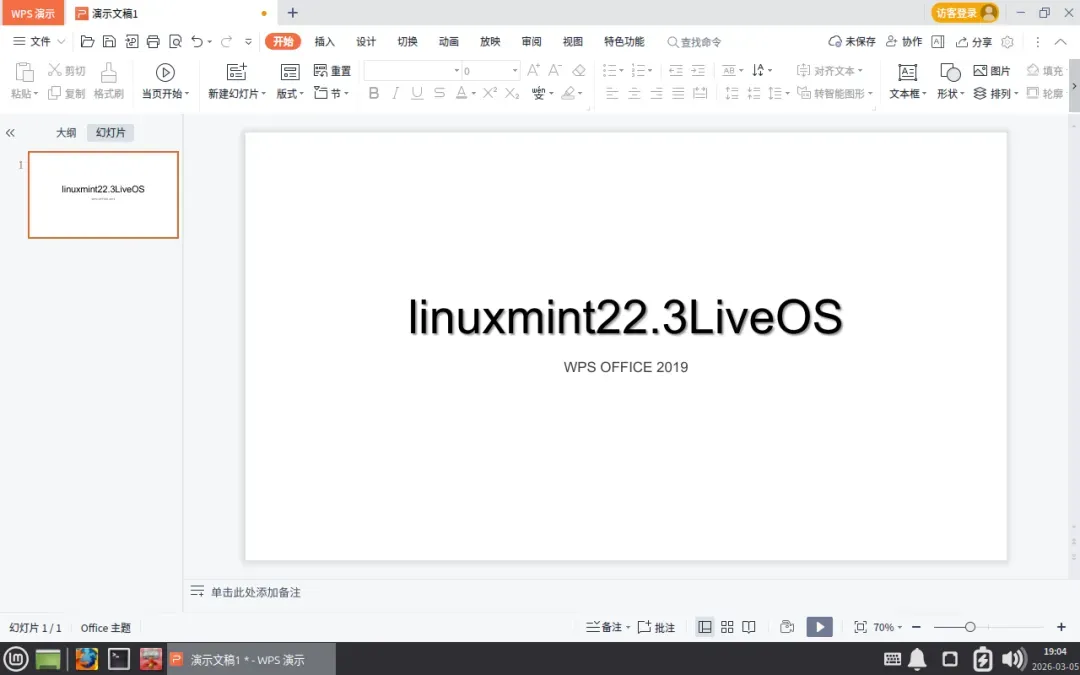Toggle normal view button in status bar

point(705,627)
